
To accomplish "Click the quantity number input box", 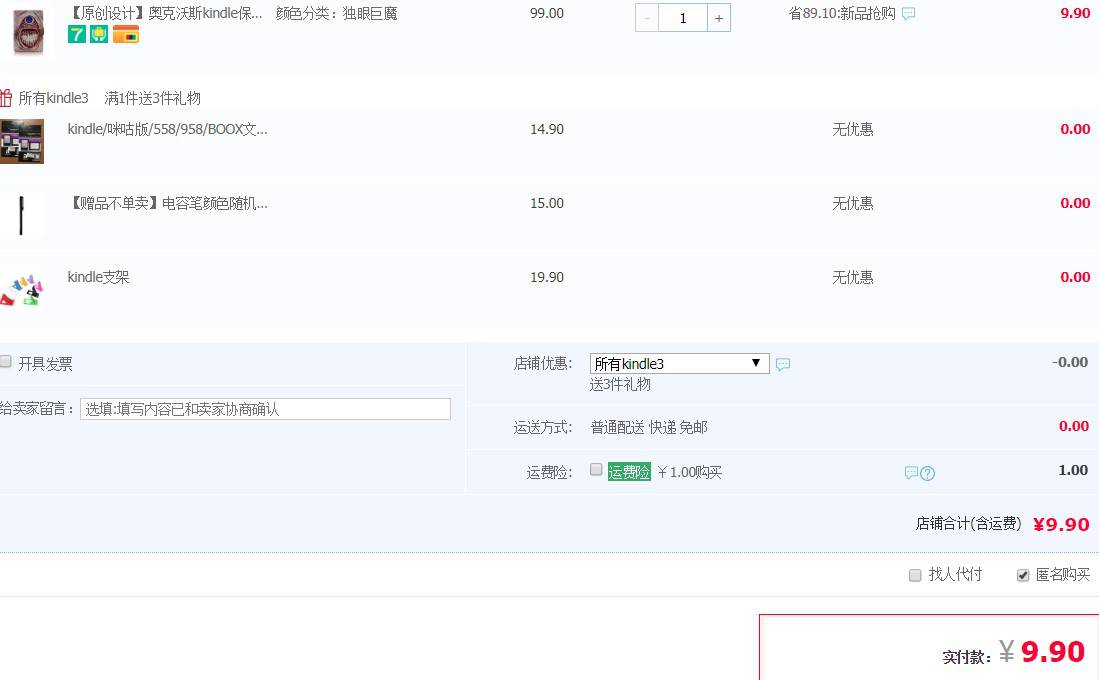I will (683, 18).
